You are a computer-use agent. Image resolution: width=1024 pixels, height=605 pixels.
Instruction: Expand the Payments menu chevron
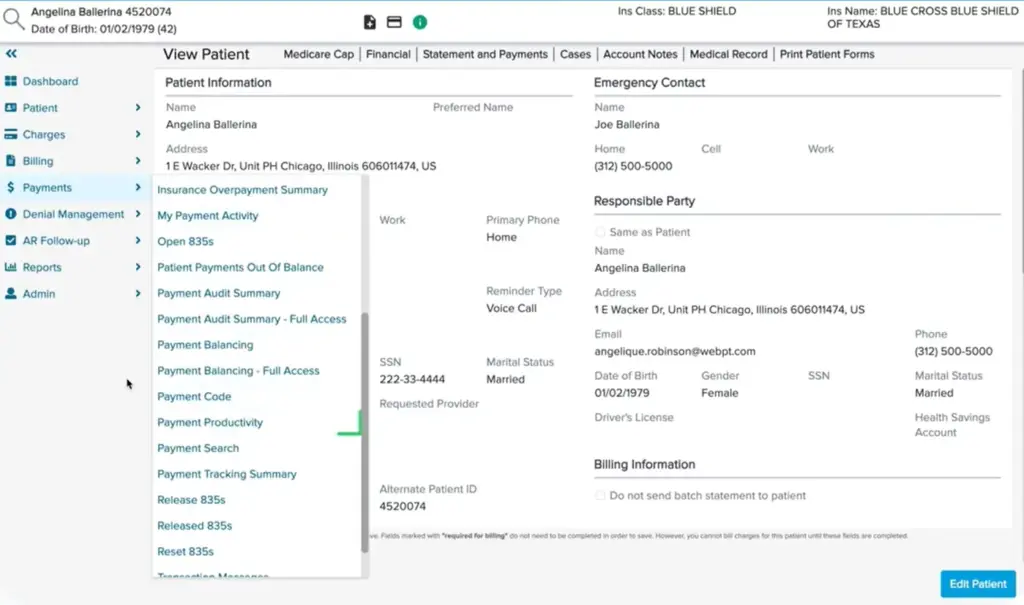pyautogui.click(x=138, y=188)
